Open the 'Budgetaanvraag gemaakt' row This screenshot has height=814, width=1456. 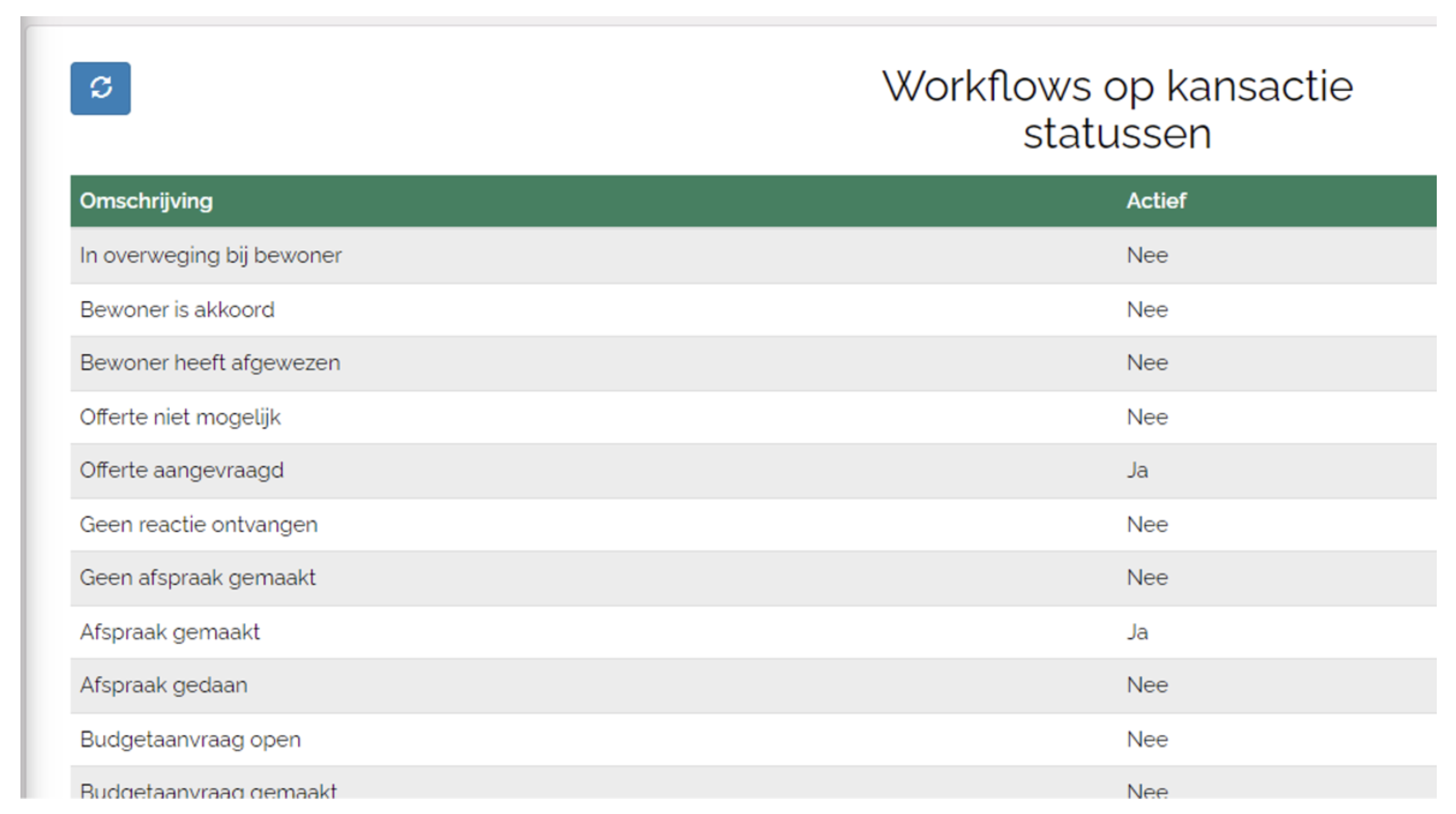(208, 790)
